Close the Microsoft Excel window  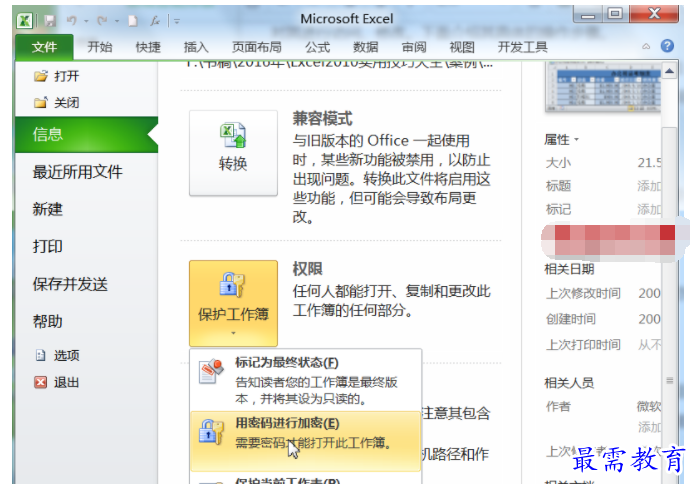(655, 14)
